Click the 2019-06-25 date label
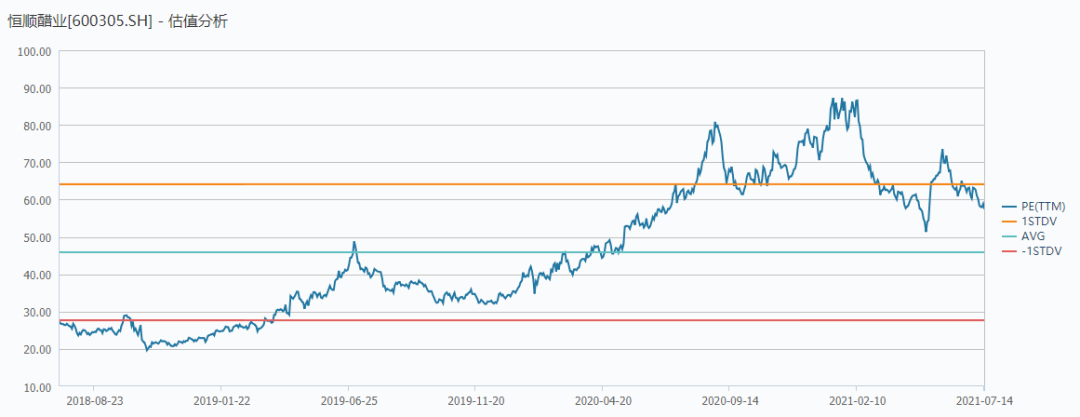Image resolution: width=1080 pixels, height=417 pixels. point(348,400)
